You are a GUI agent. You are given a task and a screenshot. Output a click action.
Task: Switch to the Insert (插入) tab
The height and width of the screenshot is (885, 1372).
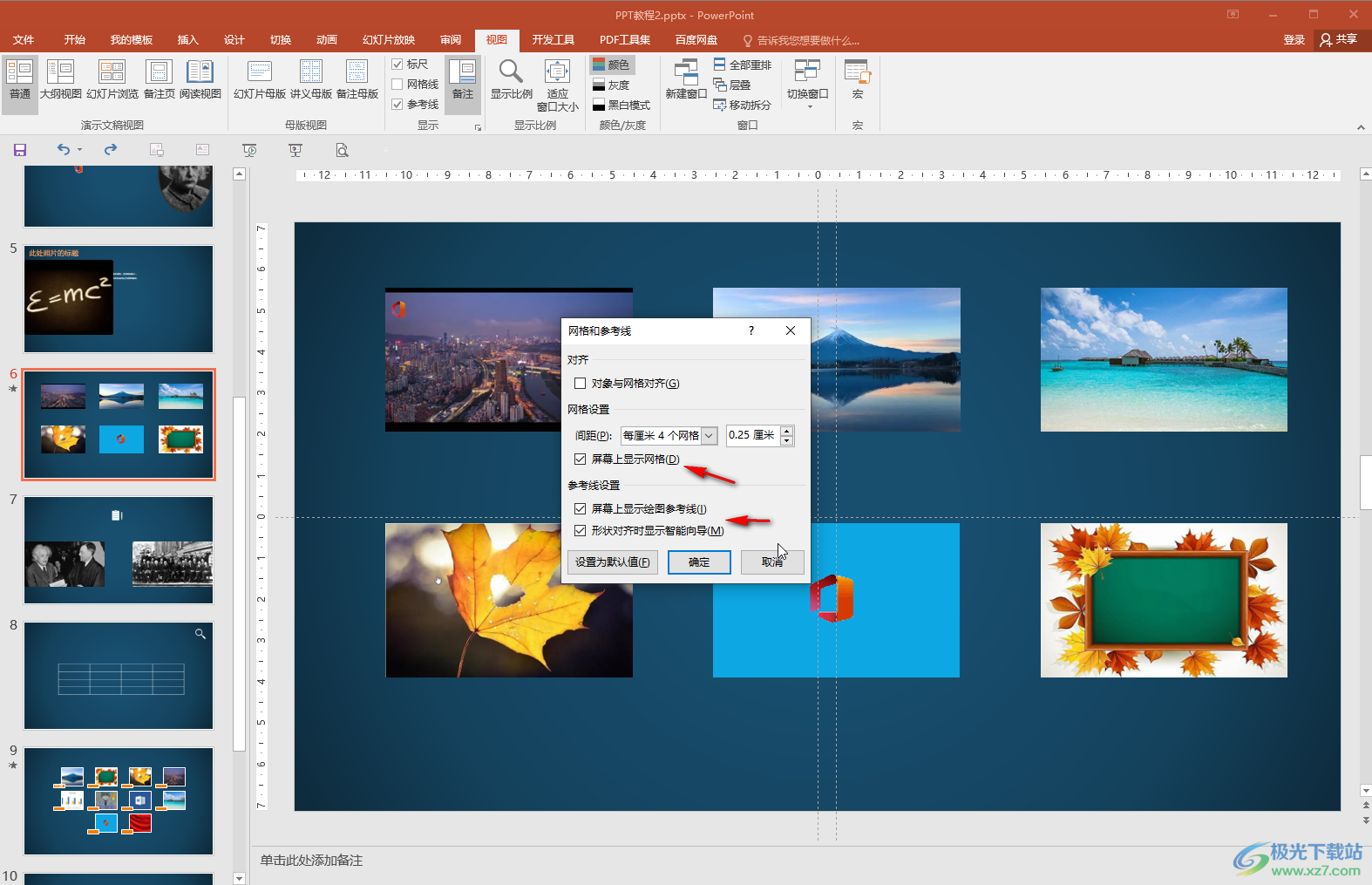tap(188, 40)
